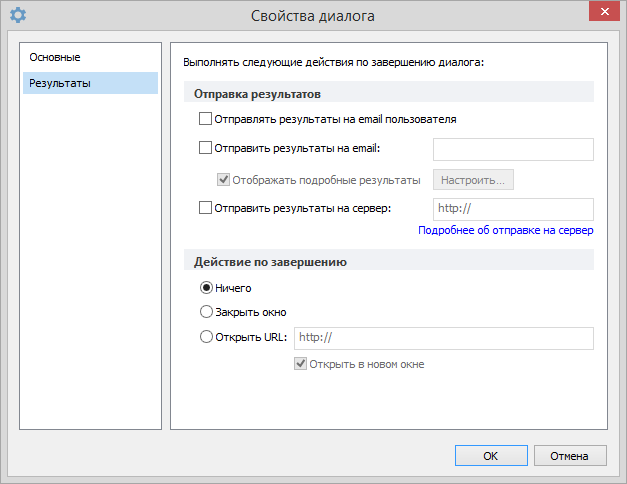
Task: Click the Открыть URL address field
Action: 444,338
